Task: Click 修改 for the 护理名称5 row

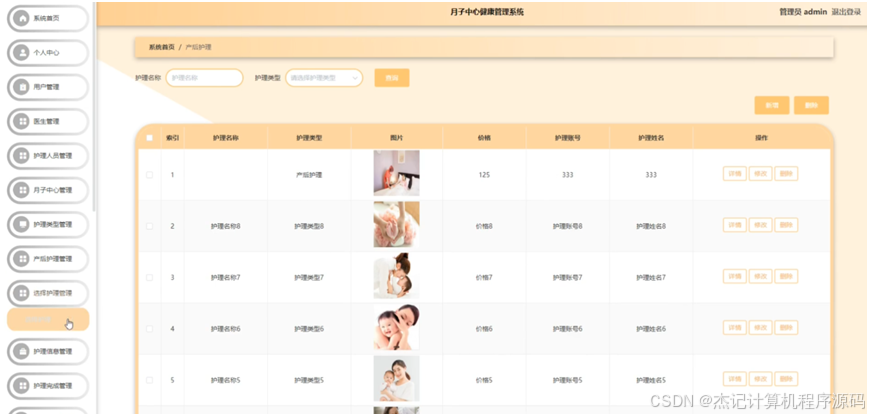Action: pos(760,379)
